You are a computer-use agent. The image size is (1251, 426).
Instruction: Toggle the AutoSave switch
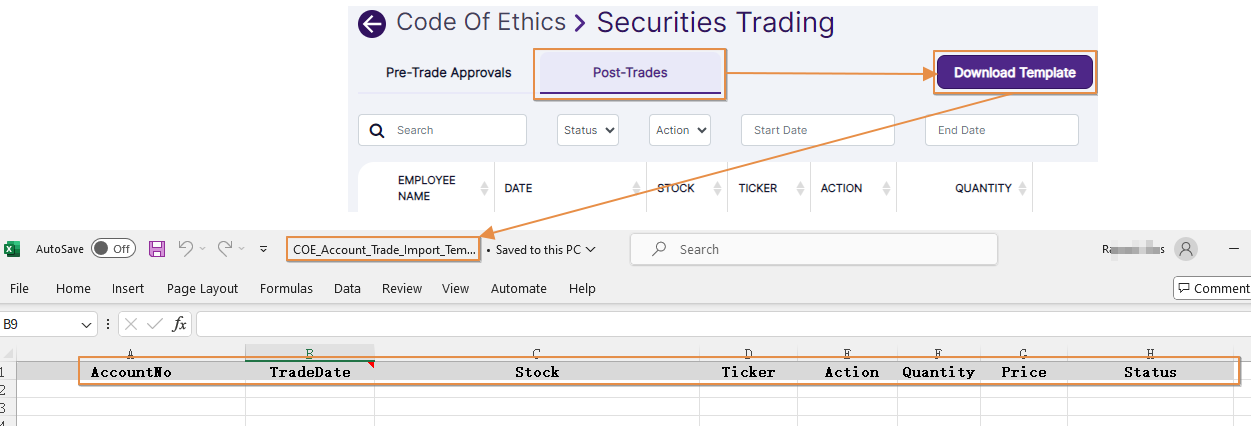tap(113, 249)
